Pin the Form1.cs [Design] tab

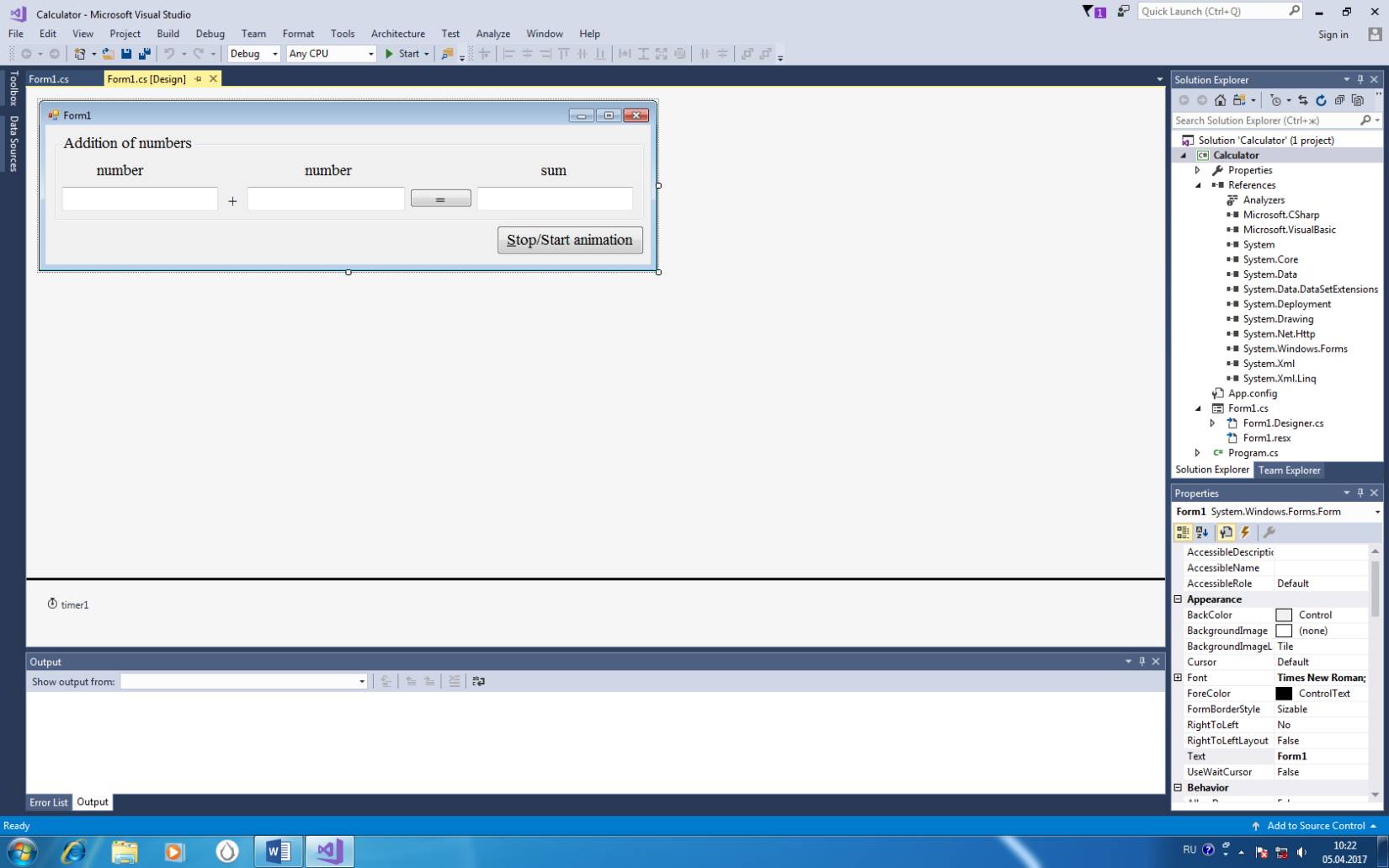pyautogui.click(x=199, y=79)
